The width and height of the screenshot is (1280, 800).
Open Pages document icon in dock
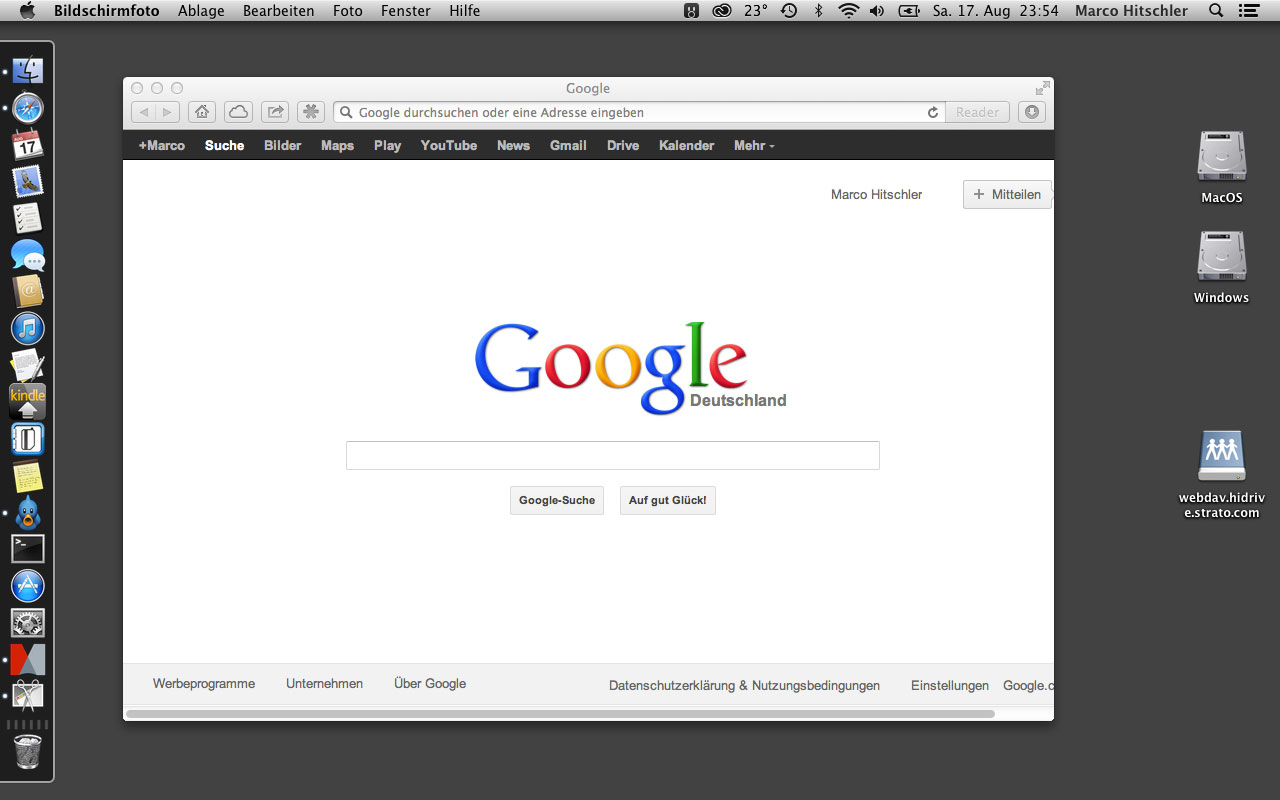pyautogui.click(x=28, y=365)
